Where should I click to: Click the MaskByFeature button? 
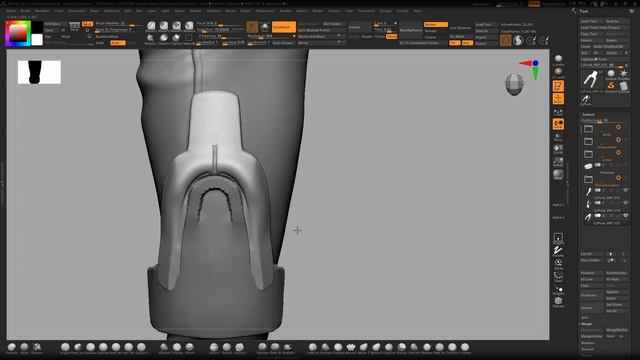[x=411, y=30]
